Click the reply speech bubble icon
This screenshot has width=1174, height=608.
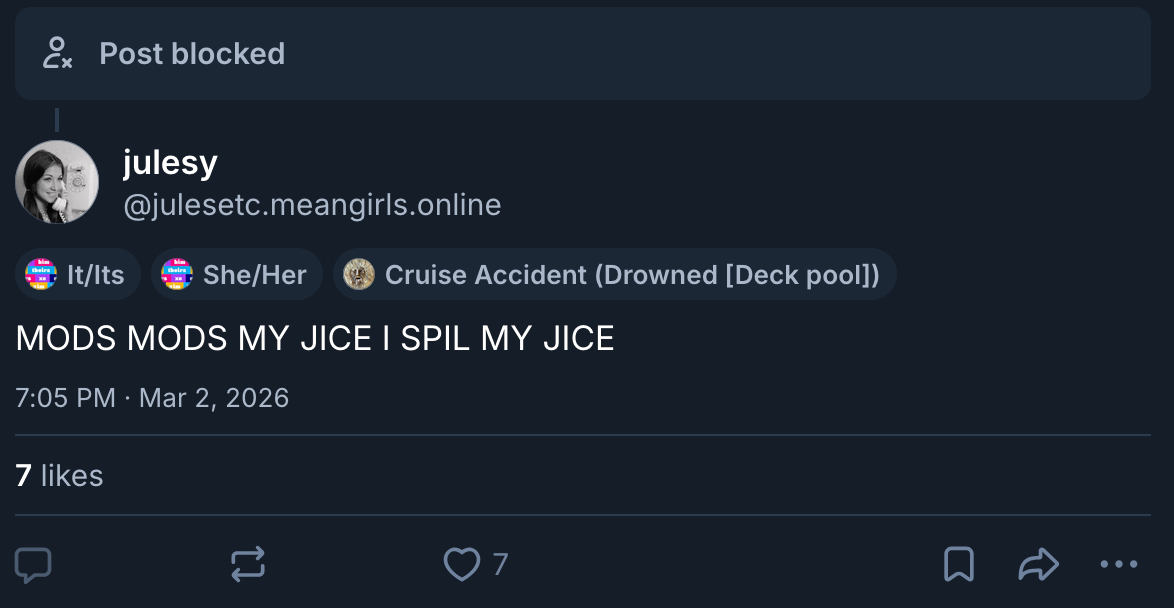34,565
